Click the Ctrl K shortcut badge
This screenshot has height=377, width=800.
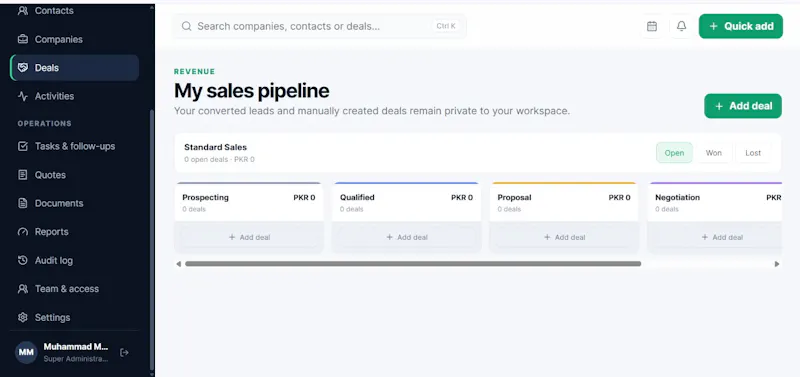[446, 26]
